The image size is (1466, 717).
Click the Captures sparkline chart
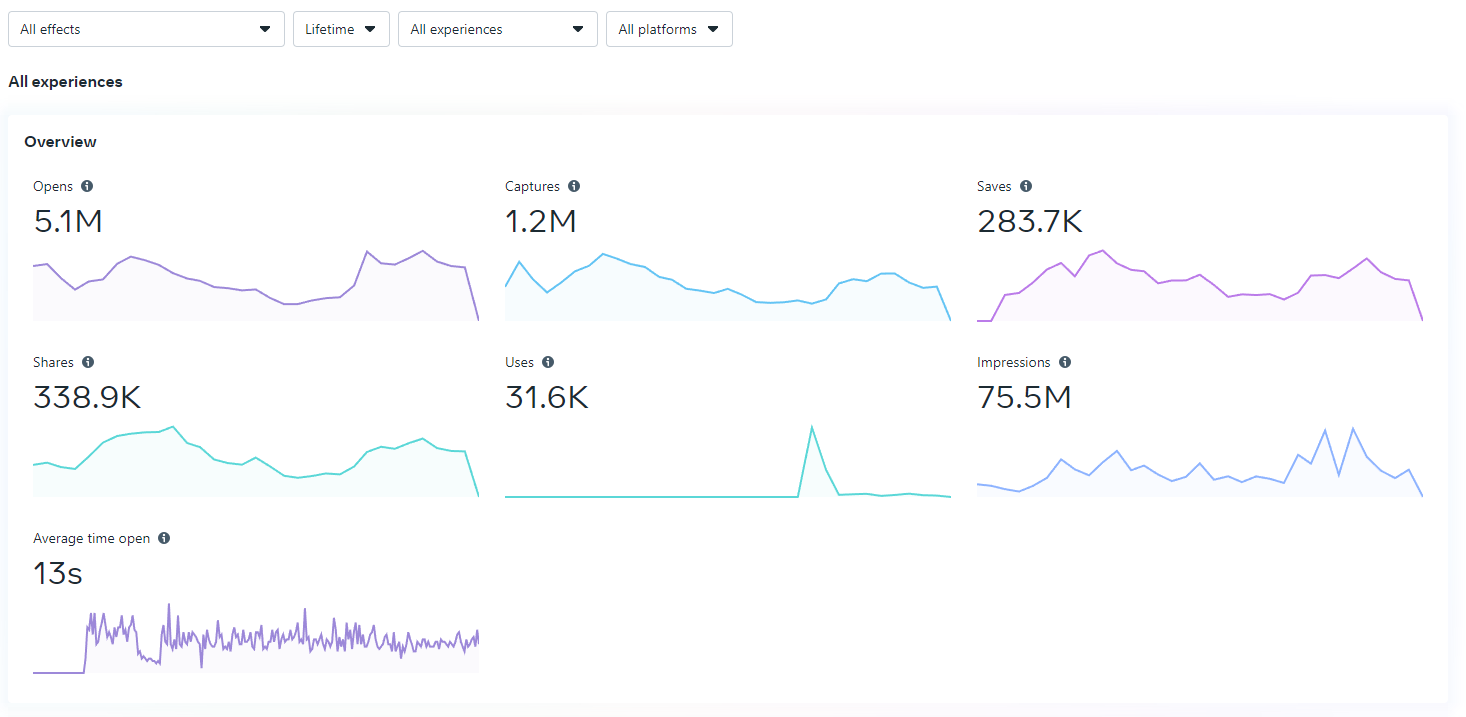728,287
